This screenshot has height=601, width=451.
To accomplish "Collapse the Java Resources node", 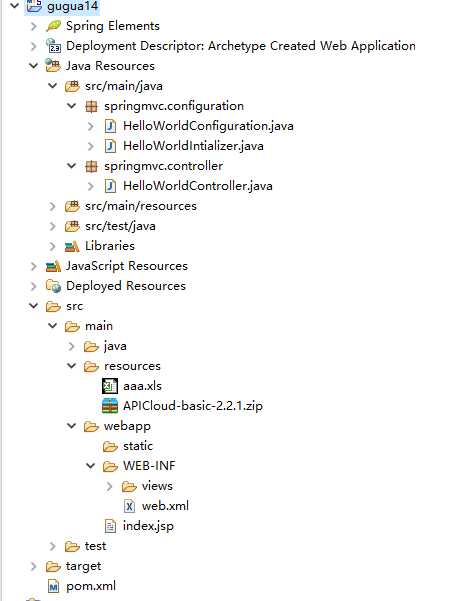I will point(34,66).
